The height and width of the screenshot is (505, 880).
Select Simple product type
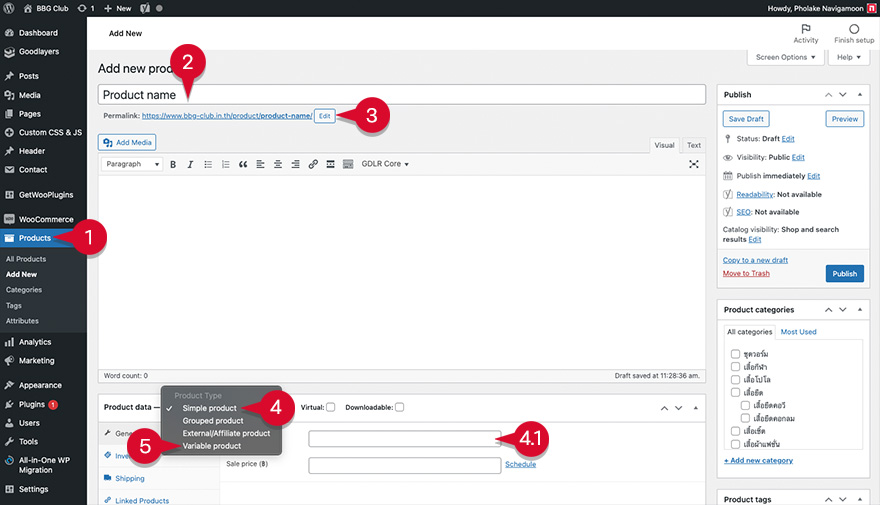209,408
